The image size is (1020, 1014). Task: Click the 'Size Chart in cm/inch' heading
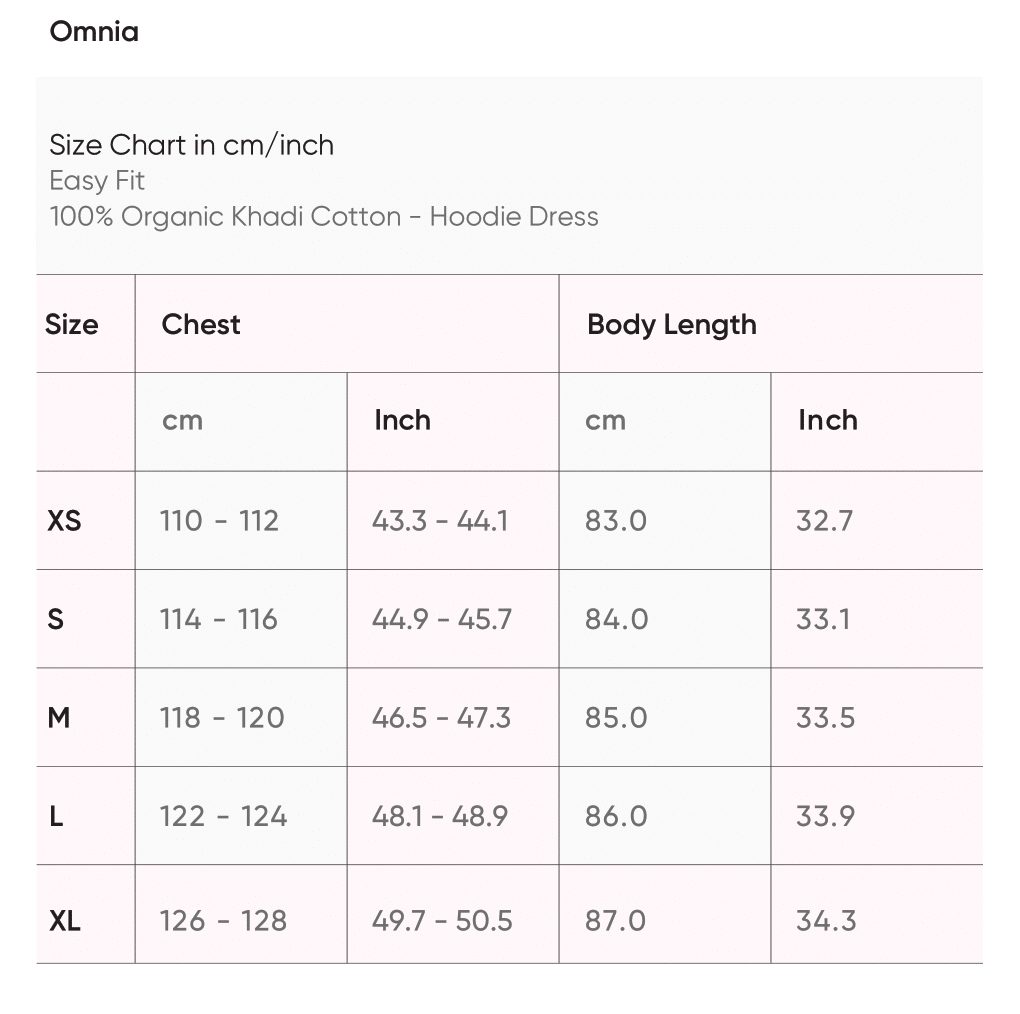(x=191, y=145)
